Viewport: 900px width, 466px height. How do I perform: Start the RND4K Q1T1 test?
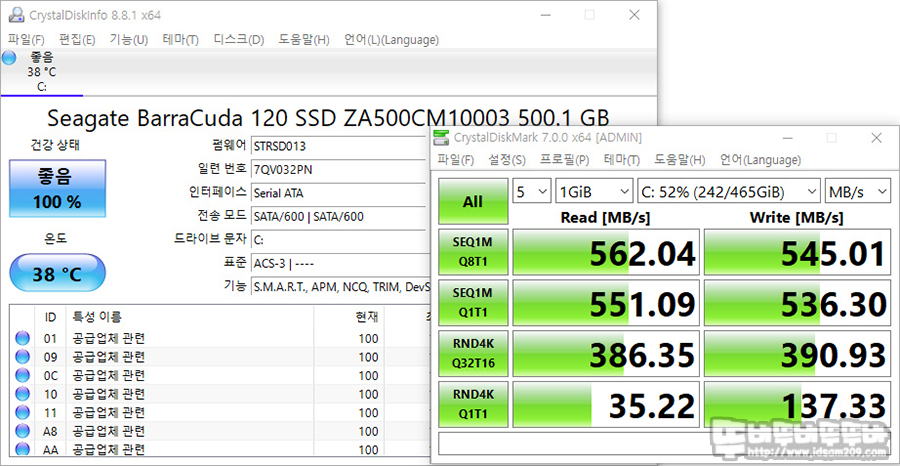pyautogui.click(x=473, y=404)
